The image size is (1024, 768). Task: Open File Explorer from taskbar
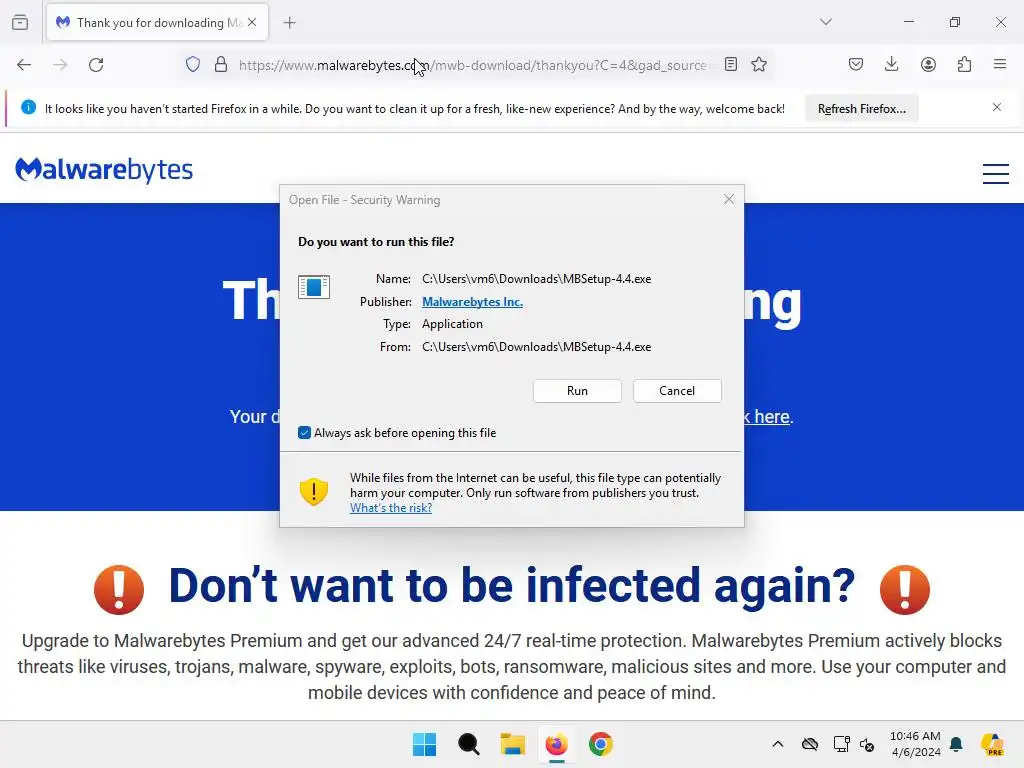click(x=513, y=744)
